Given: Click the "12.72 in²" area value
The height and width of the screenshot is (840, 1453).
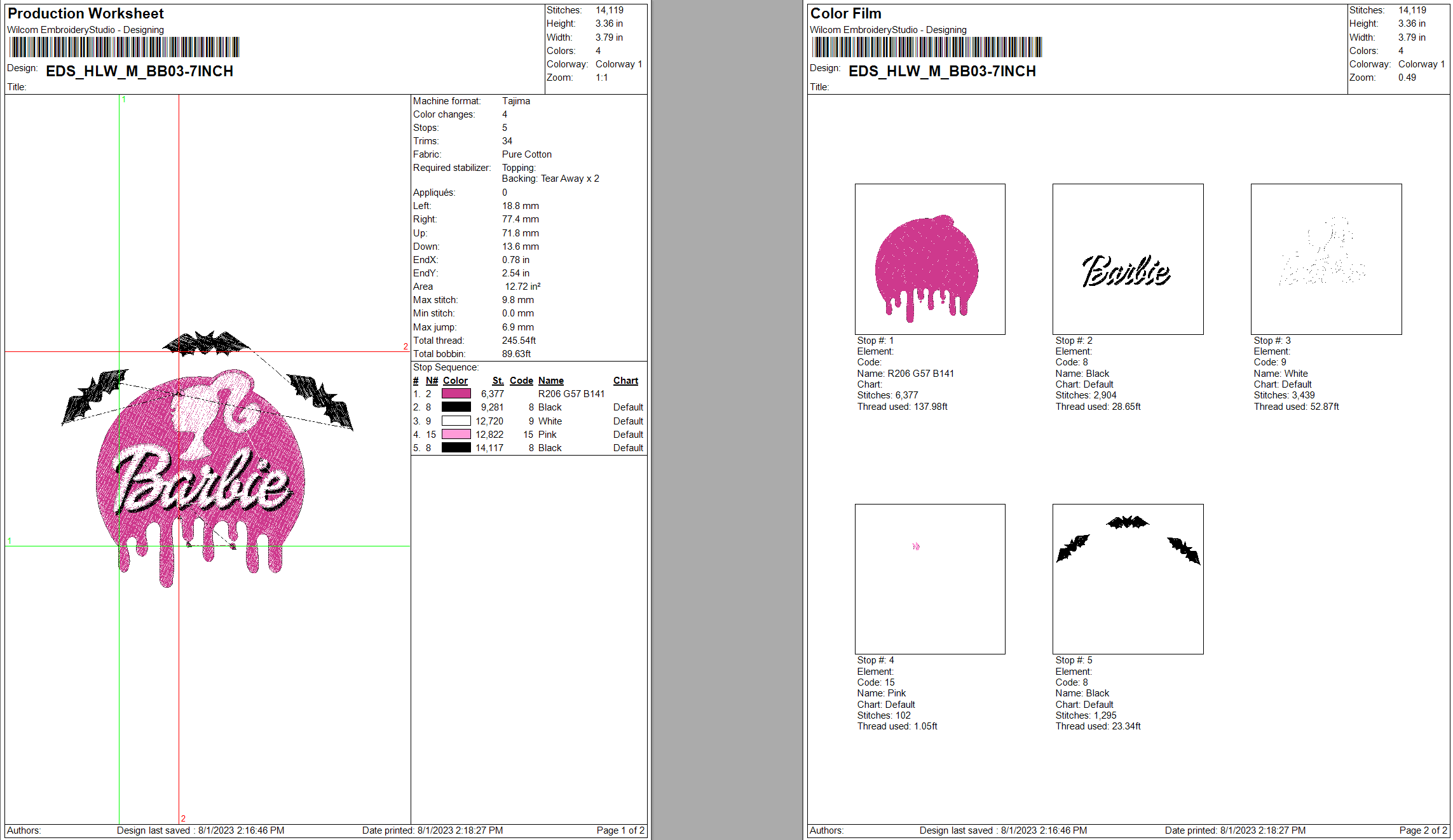Looking at the screenshot, I should [x=522, y=287].
